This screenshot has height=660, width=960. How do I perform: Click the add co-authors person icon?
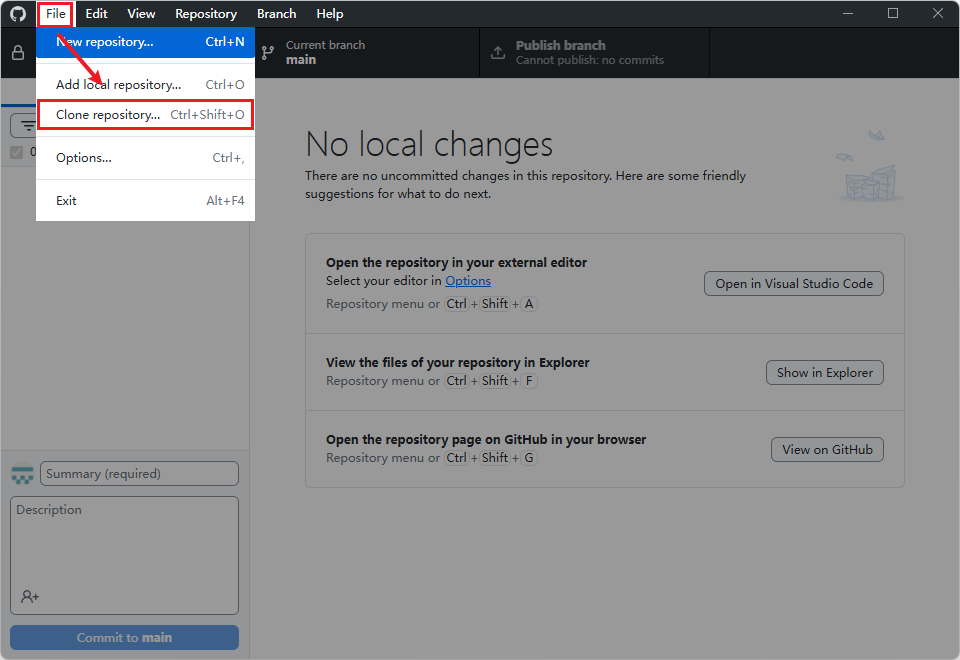(x=30, y=596)
